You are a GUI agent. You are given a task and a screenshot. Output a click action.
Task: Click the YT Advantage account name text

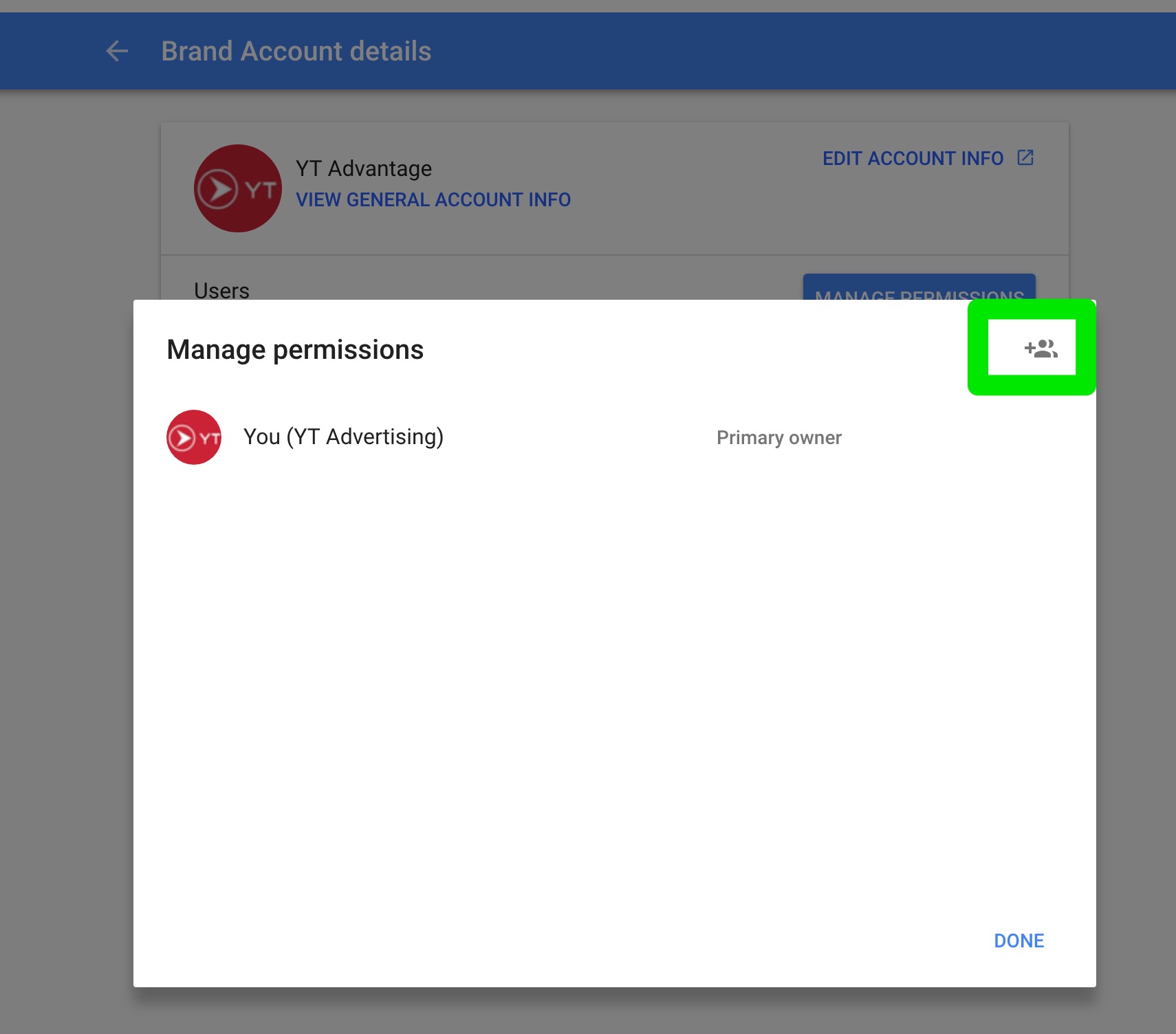pyautogui.click(x=364, y=168)
